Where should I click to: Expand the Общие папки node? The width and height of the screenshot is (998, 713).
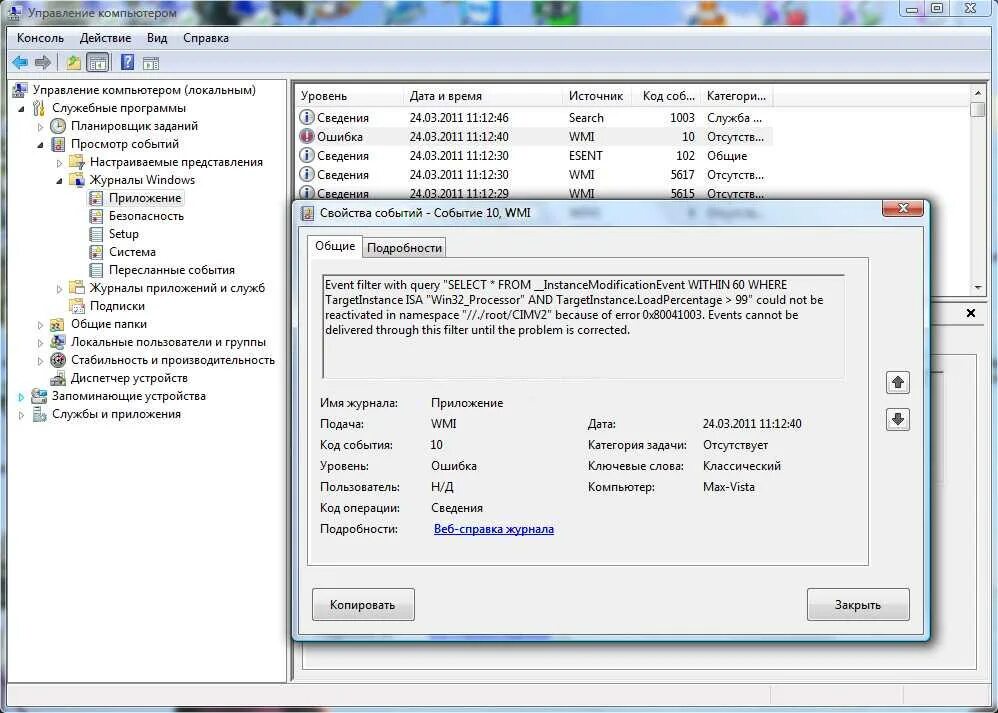click(41, 325)
